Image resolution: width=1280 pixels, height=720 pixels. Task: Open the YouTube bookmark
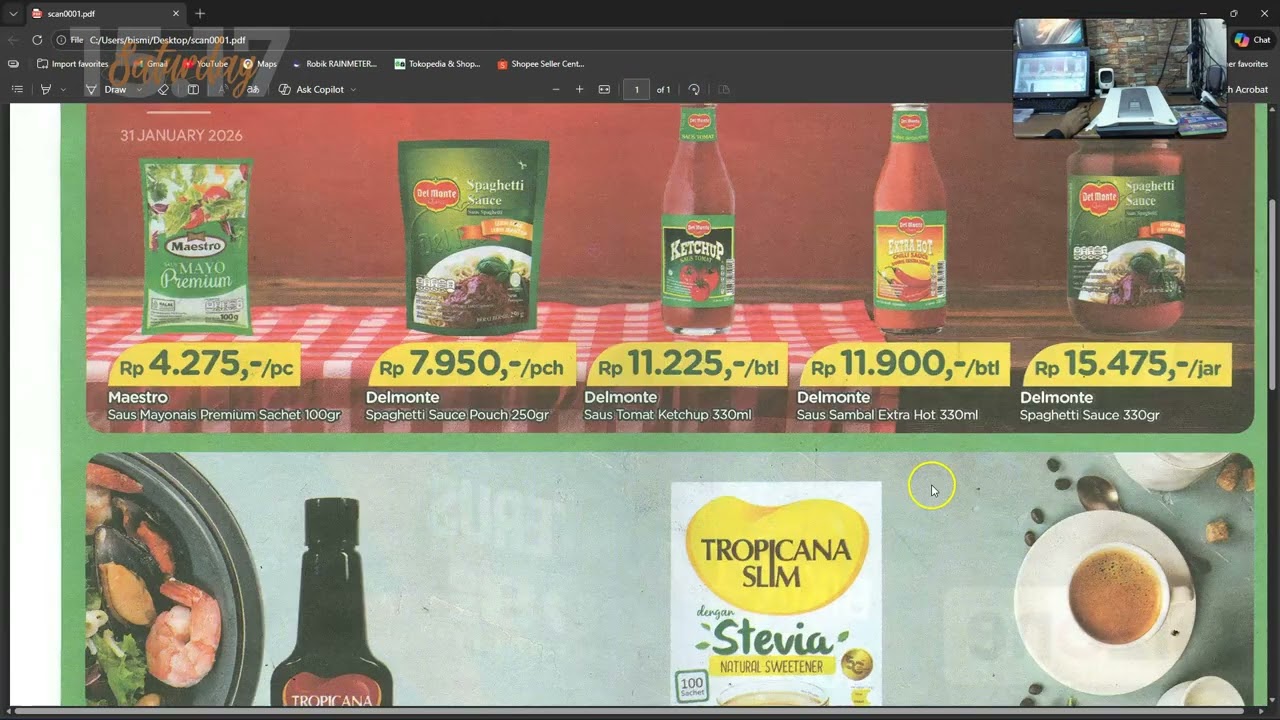205,64
